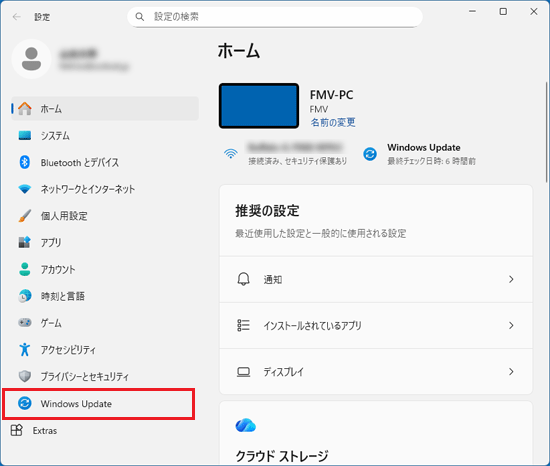550x466 pixels.
Task: Select ホーム menu label
Action: point(51,109)
